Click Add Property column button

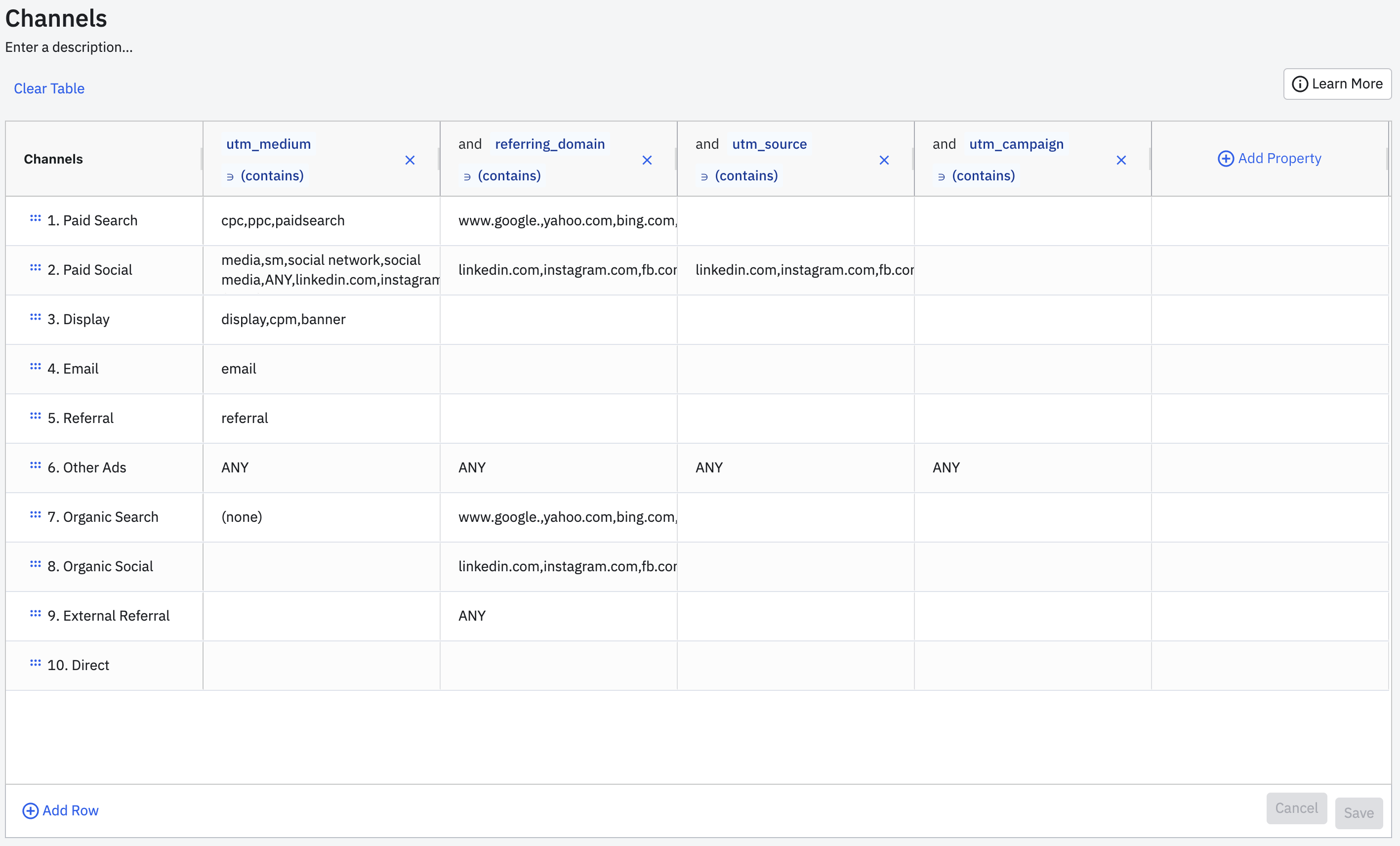[x=1269, y=159]
